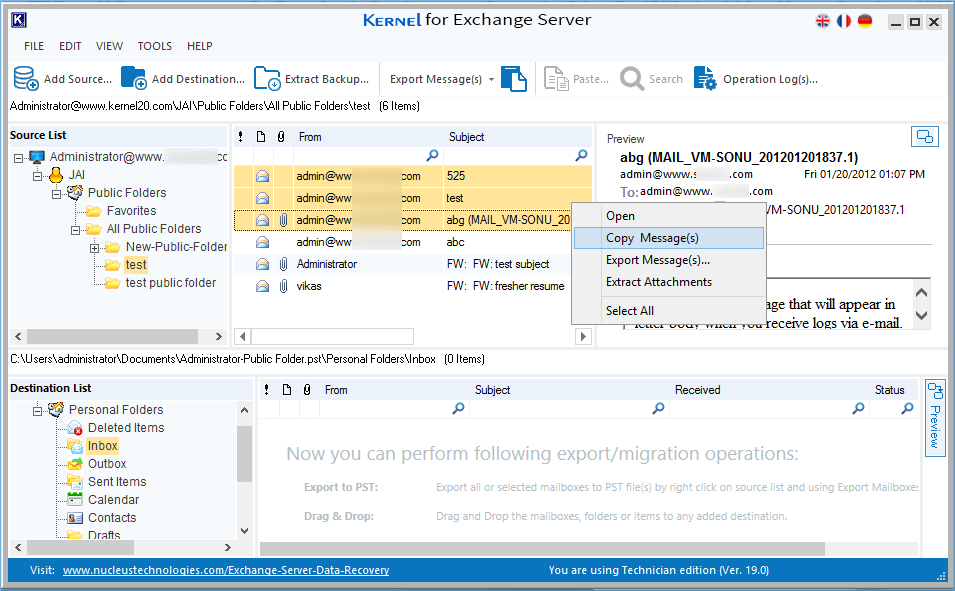Open the VIEW menu
Viewport: 955px width, 591px height.
[110, 46]
